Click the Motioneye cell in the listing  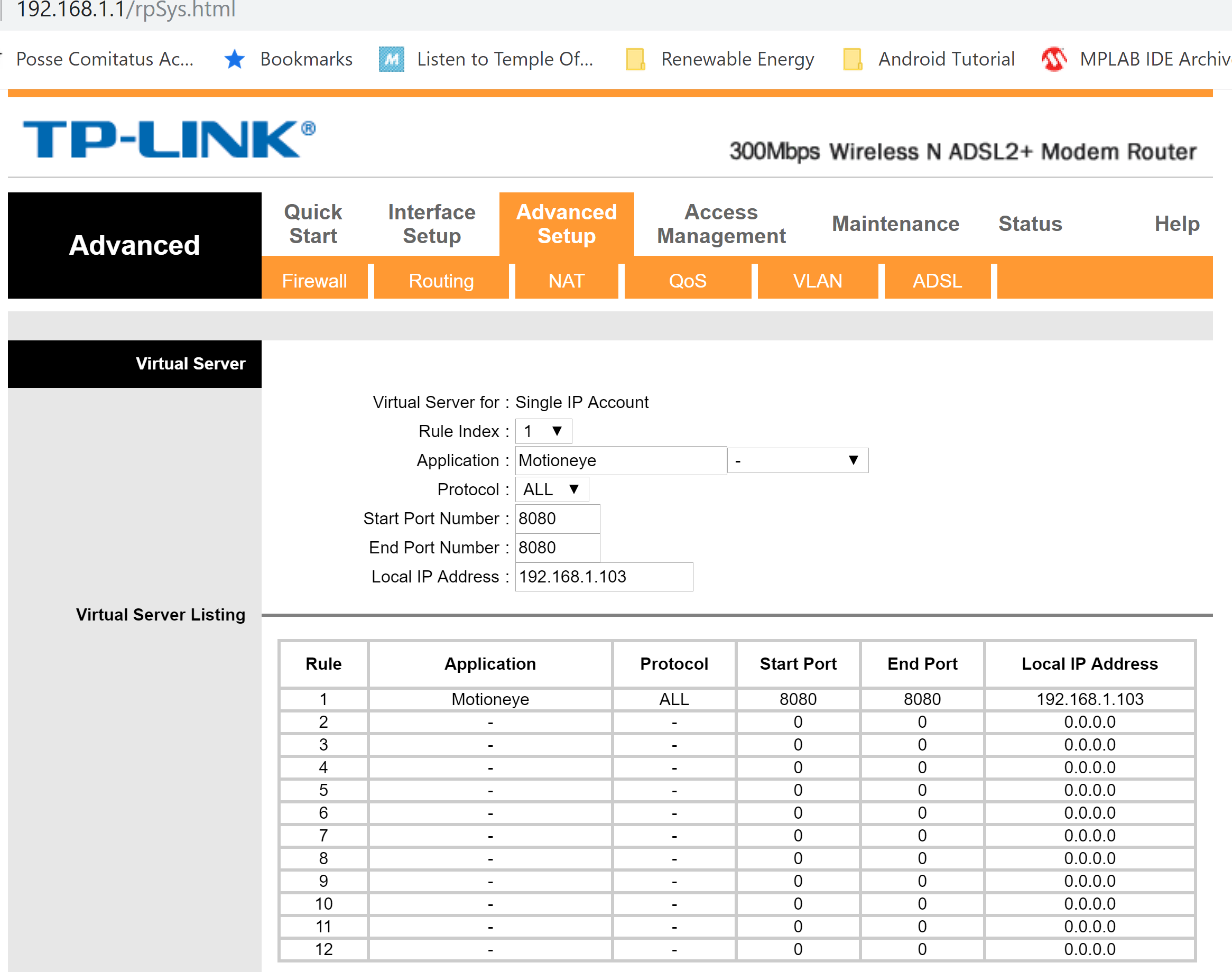(490, 699)
